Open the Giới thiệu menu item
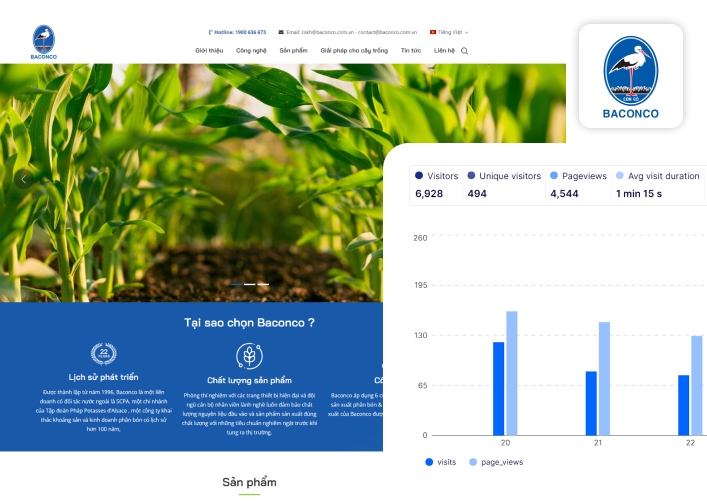This screenshot has height=504, width=707. [209, 50]
